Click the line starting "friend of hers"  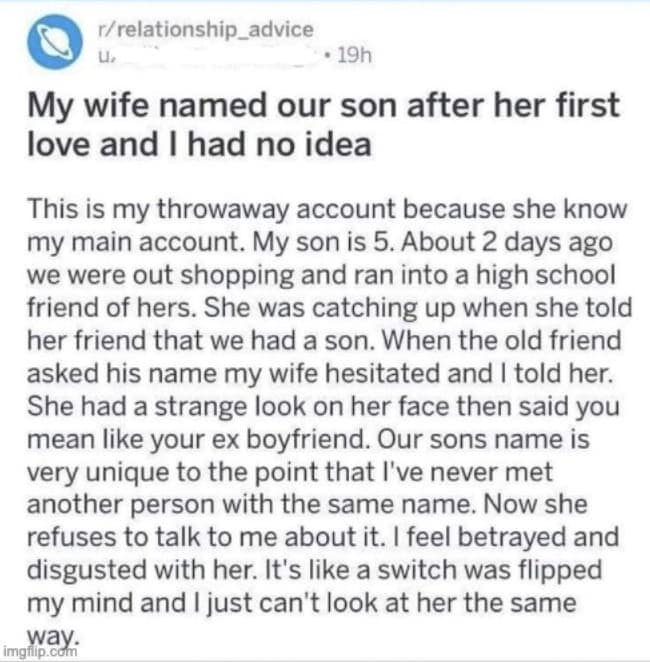[319, 309]
